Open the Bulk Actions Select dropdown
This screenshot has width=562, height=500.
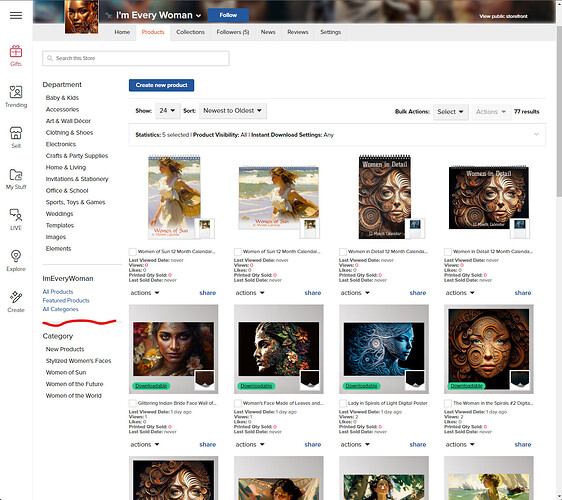(x=451, y=112)
